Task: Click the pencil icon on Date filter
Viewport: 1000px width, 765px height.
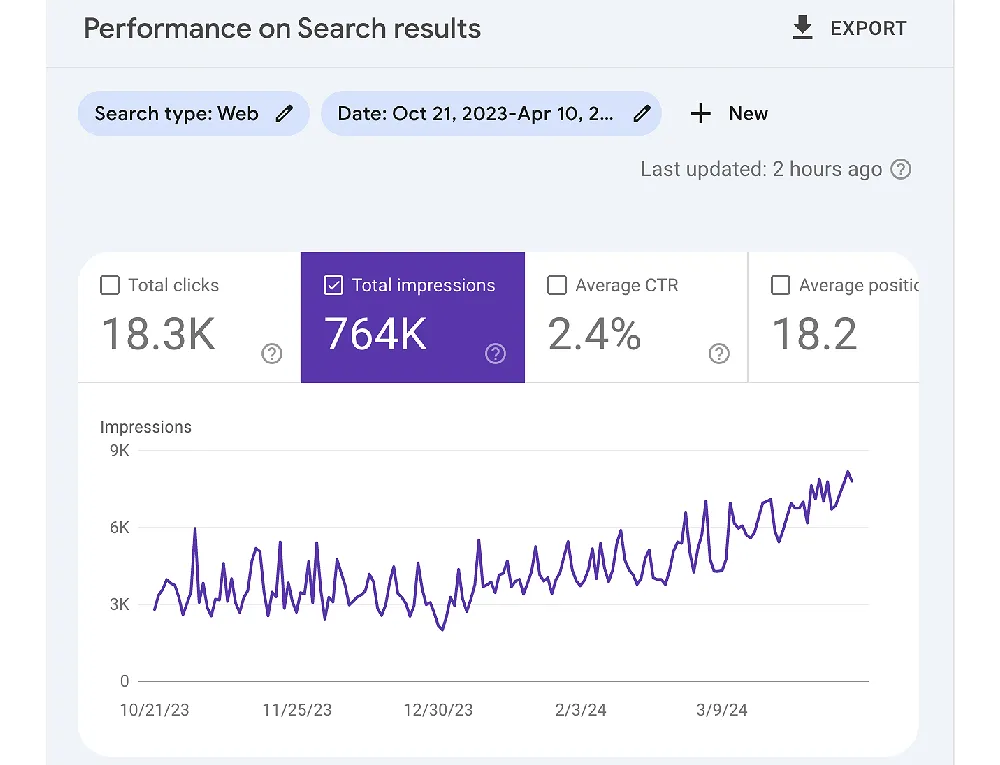Action: 641,114
